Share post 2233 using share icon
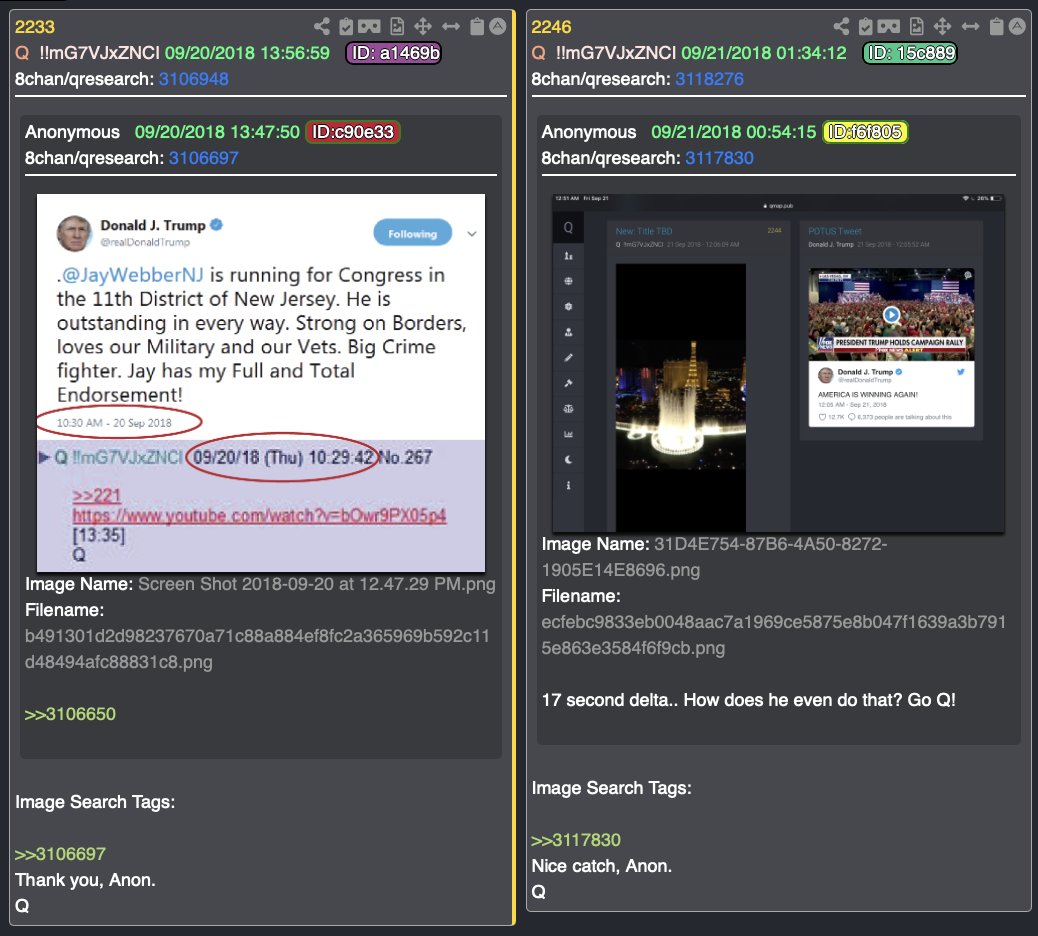 tap(322, 26)
